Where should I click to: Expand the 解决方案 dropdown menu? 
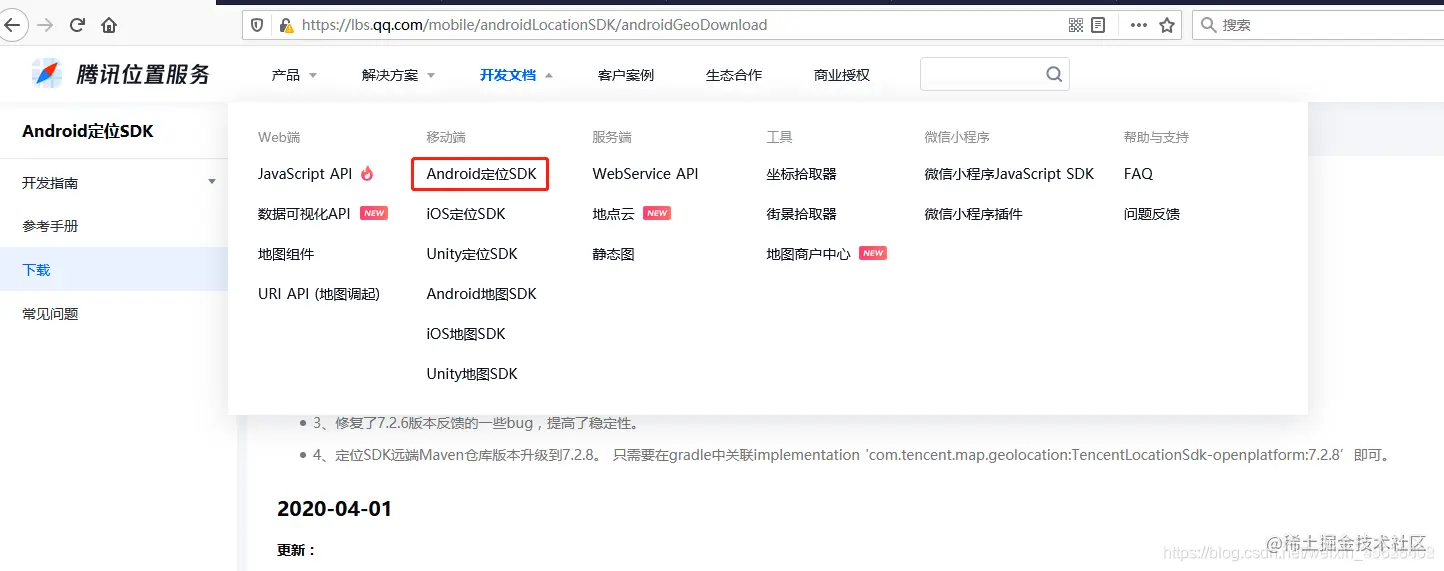point(399,75)
